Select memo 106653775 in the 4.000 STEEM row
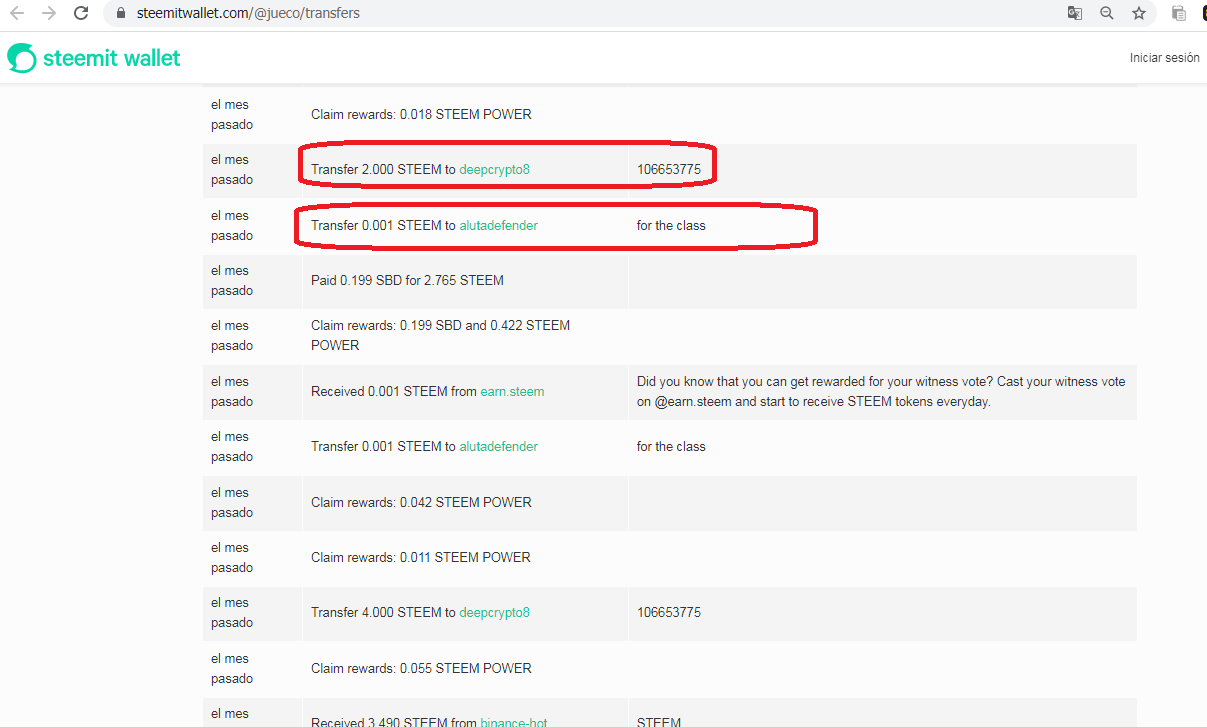1207x728 pixels. (669, 612)
